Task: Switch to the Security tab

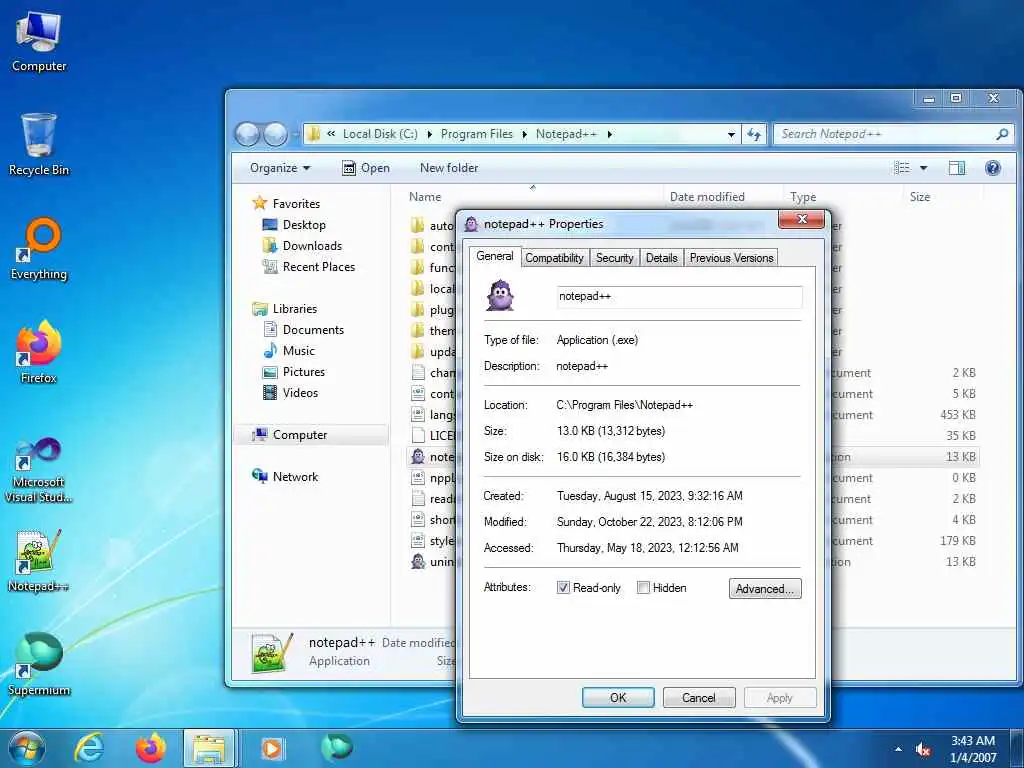Action: coord(615,258)
